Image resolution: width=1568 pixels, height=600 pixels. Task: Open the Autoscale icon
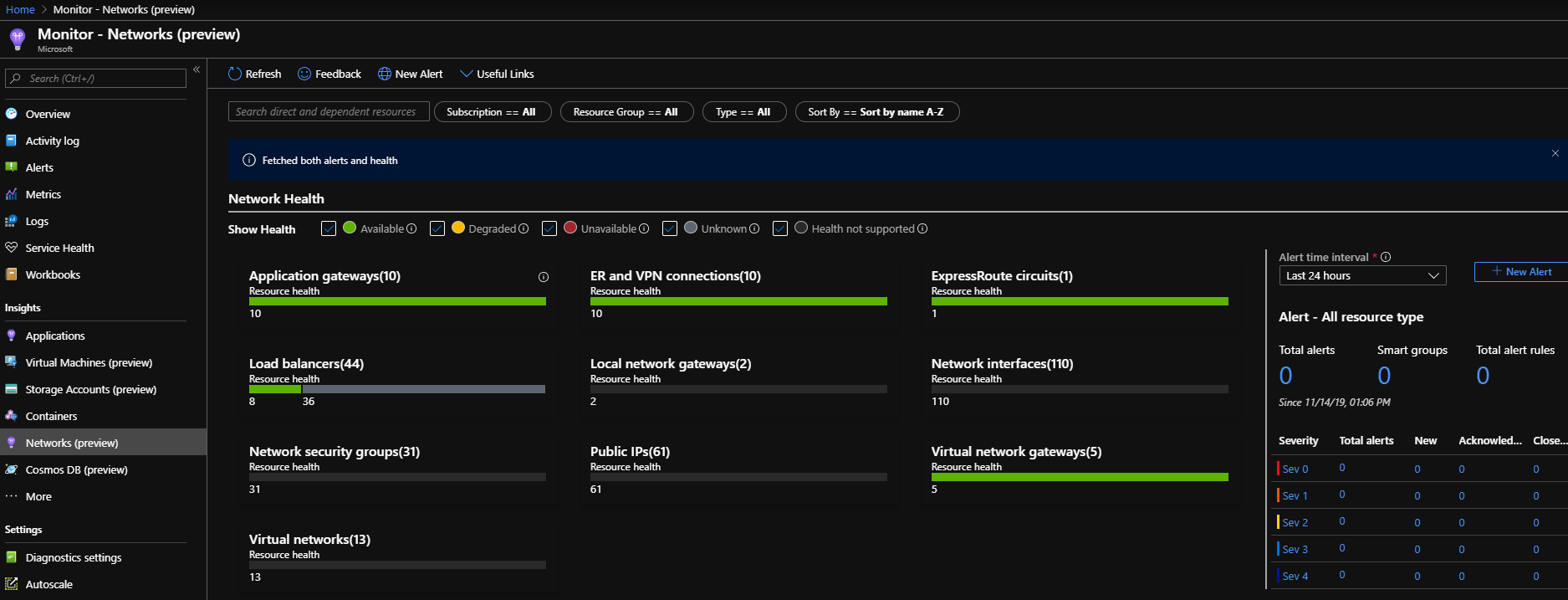(12, 584)
